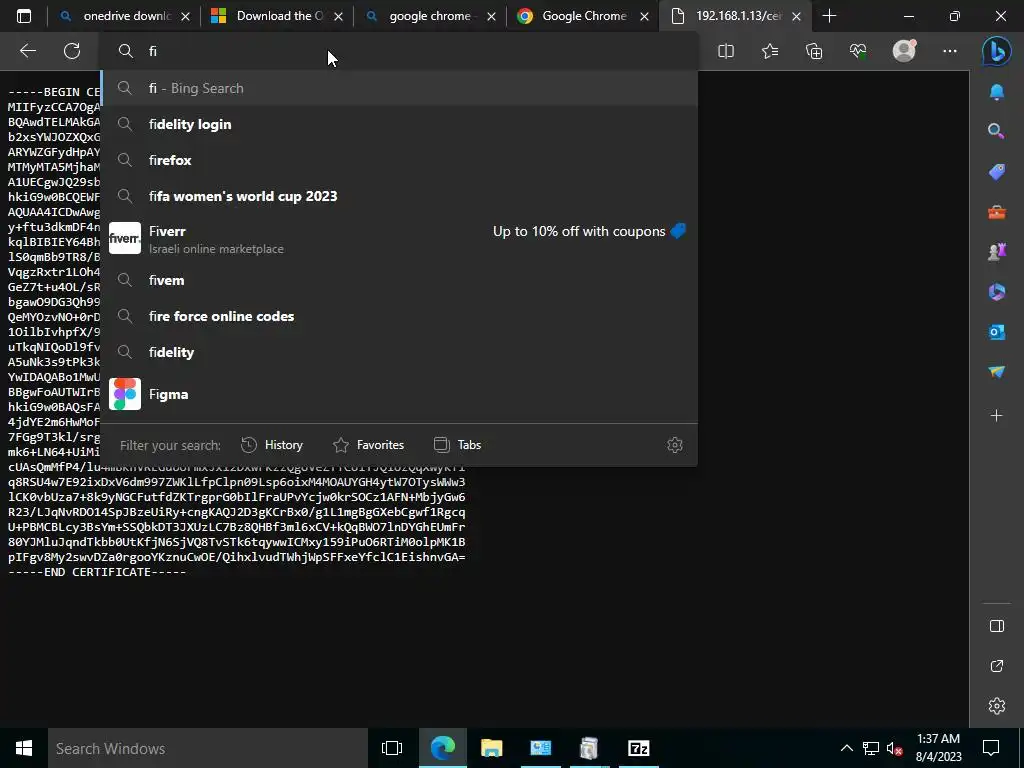
Task: Open Tab actions menu icon
Action: (24, 16)
